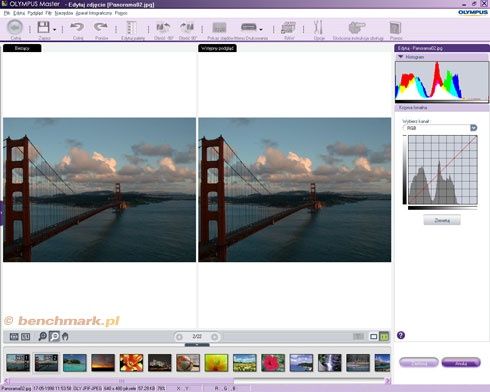
Task: Open the View menu
Action: pos(35,13)
